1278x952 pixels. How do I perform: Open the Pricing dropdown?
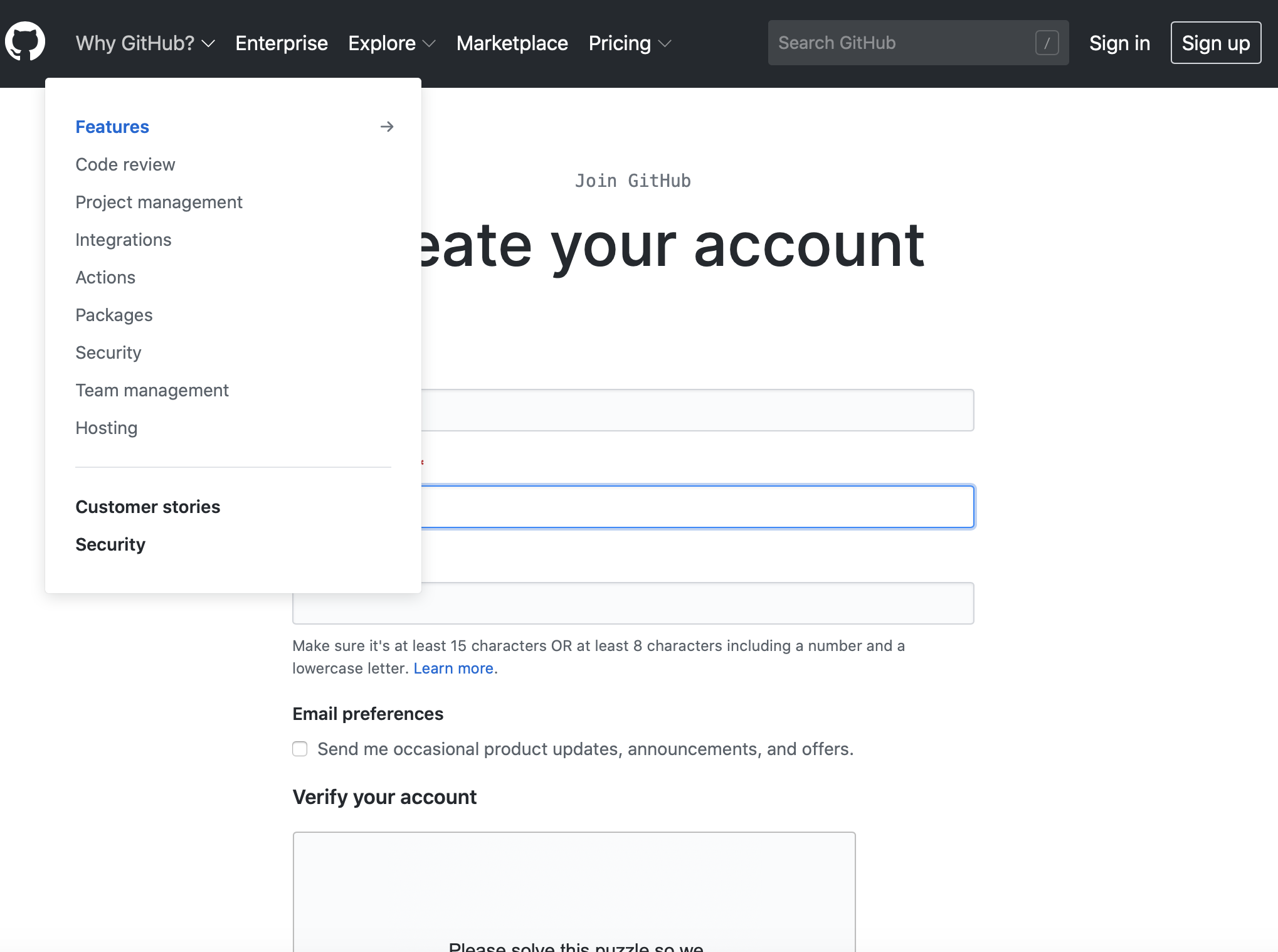(x=630, y=43)
